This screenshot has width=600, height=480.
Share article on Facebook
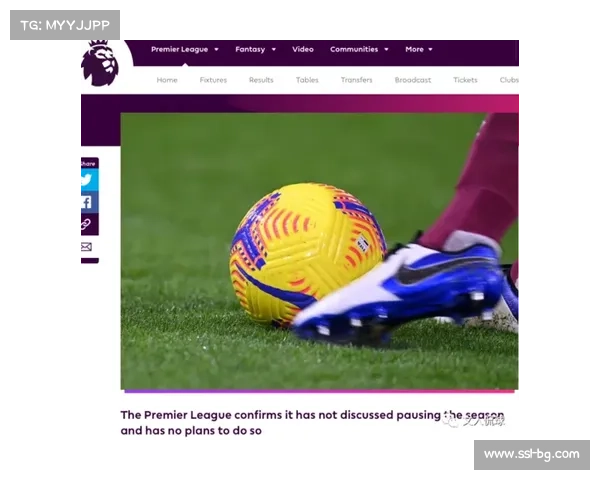[x=88, y=202]
